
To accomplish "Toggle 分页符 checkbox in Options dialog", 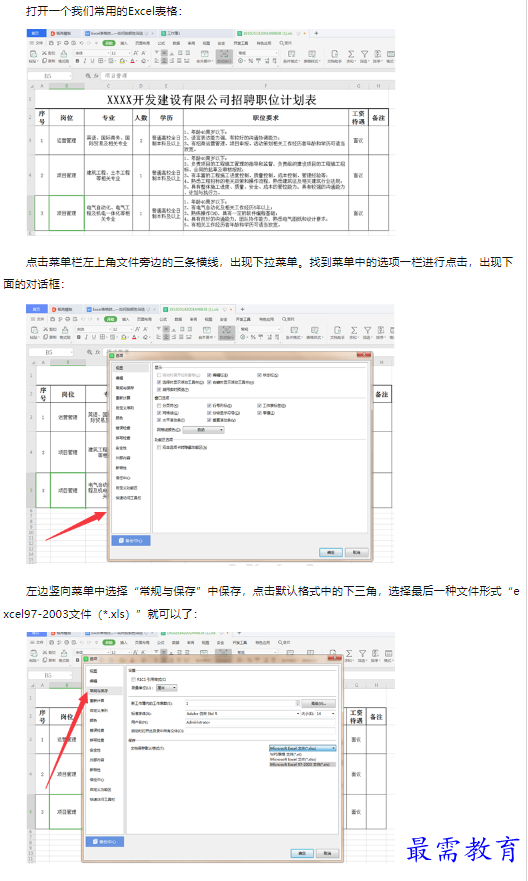I will (x=159, y=406).
